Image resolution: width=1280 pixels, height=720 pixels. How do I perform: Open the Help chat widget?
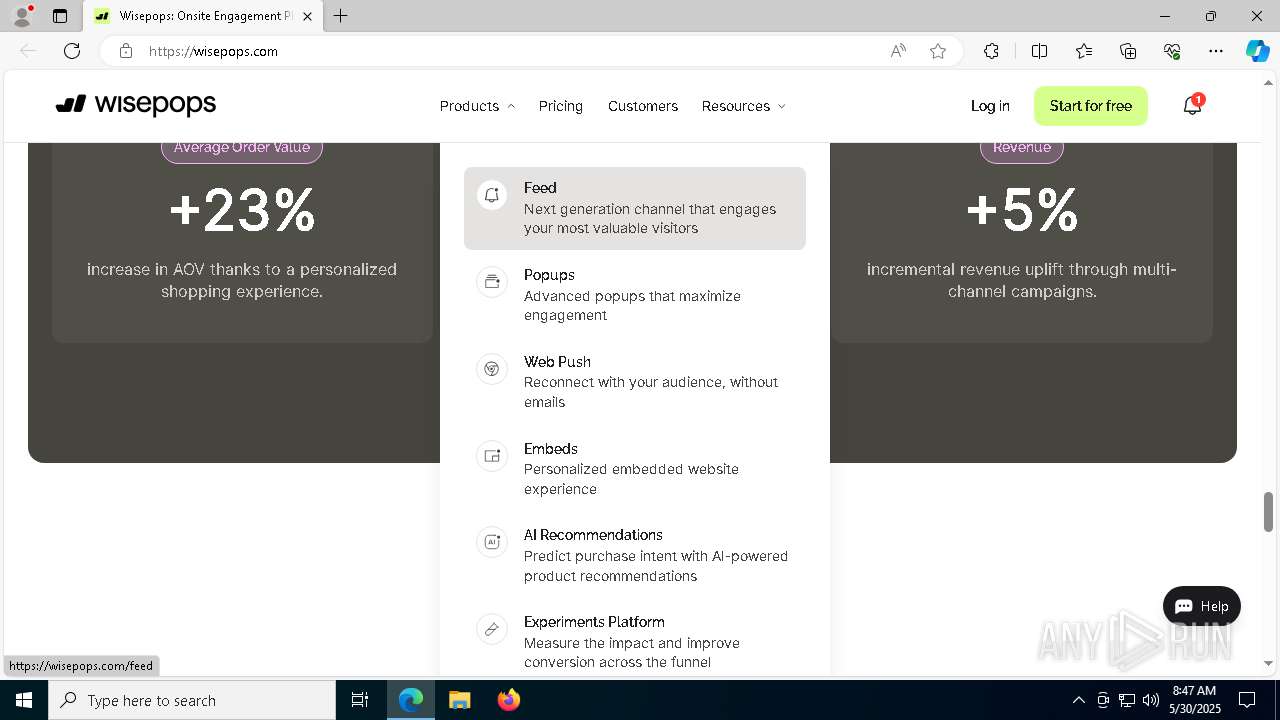(x=1202, y=606)
